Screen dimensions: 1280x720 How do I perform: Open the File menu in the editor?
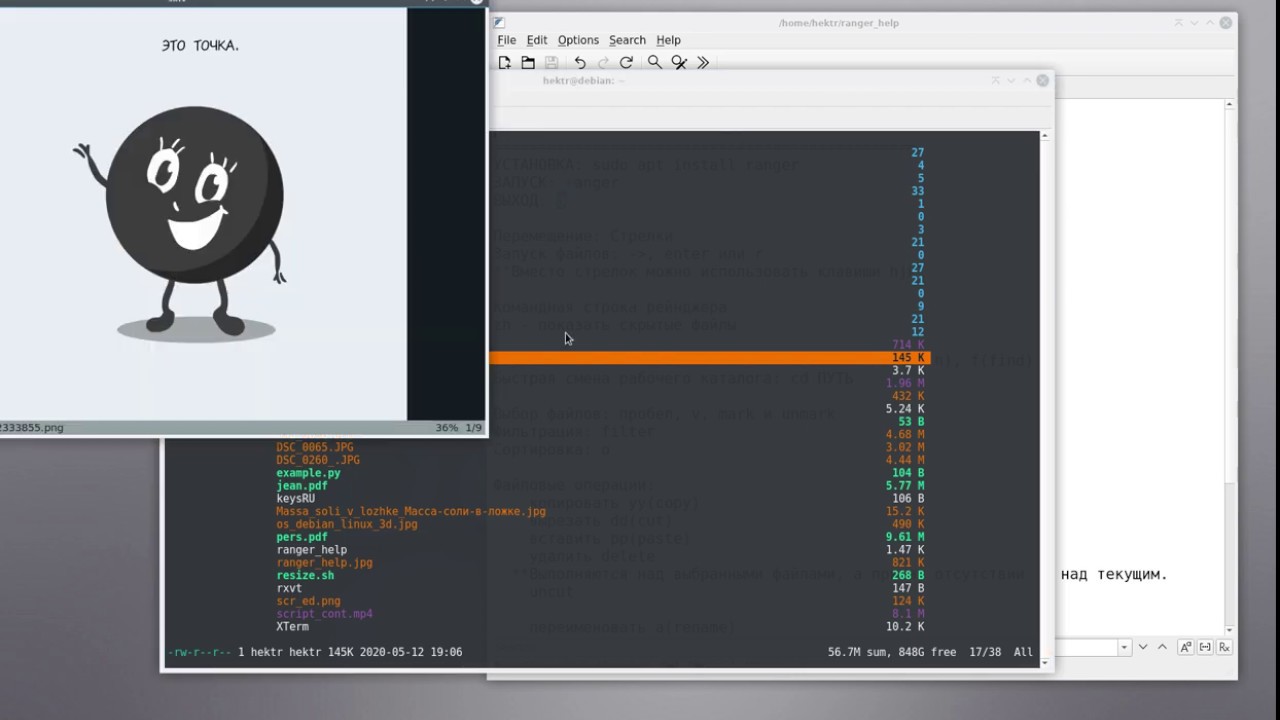(x=507, y=40)
